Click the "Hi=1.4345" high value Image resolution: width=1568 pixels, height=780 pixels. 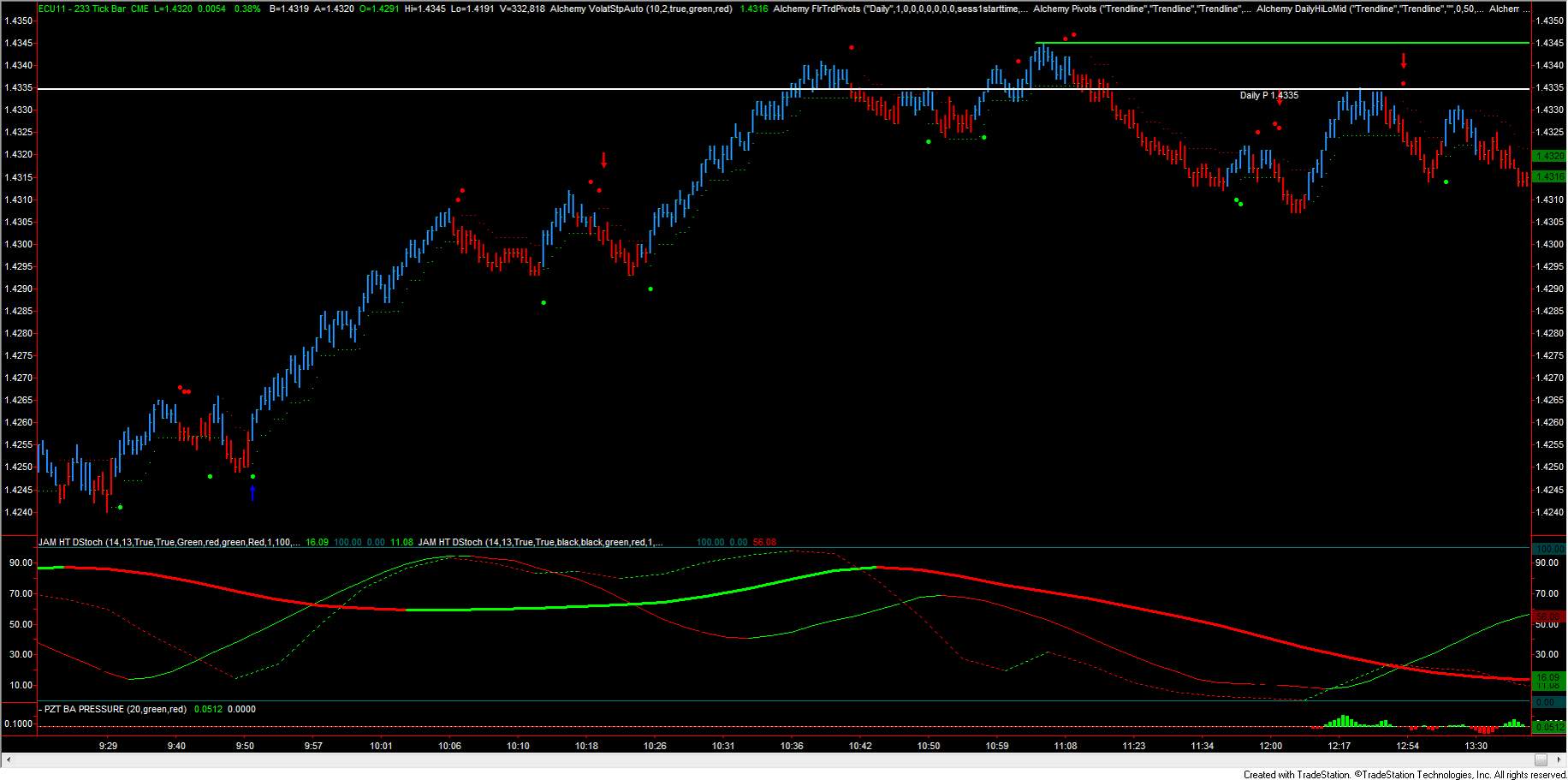[x=425, y=9]
